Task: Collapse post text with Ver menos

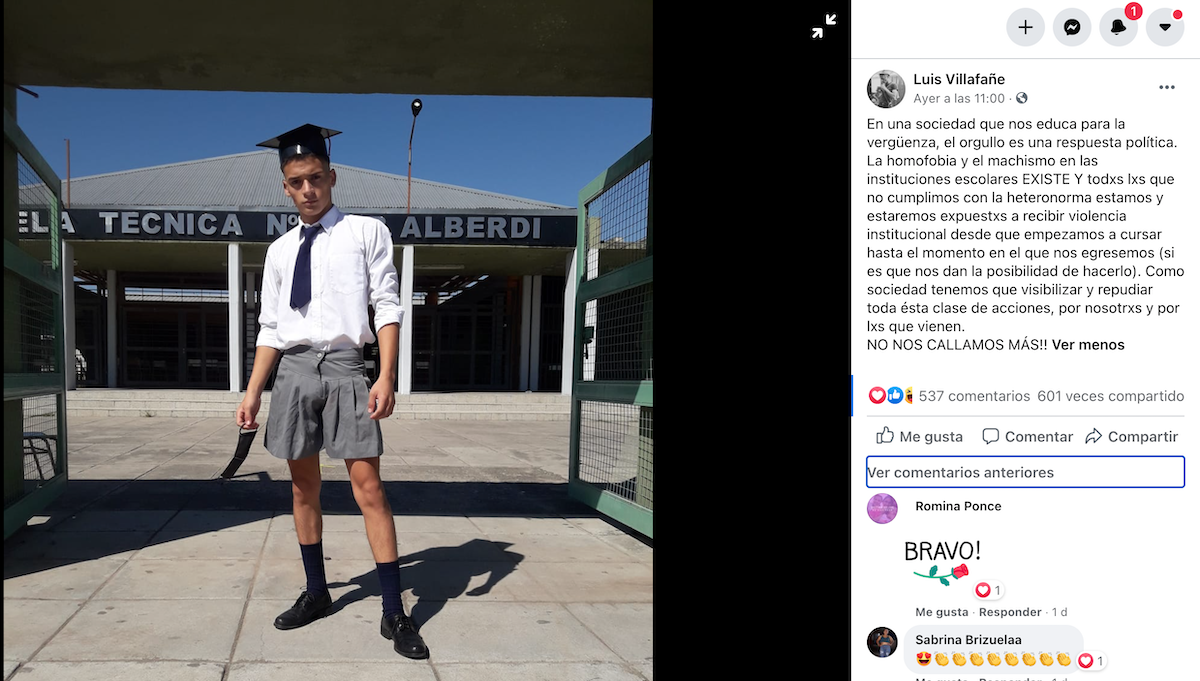Action: [x=1088, y=345]
